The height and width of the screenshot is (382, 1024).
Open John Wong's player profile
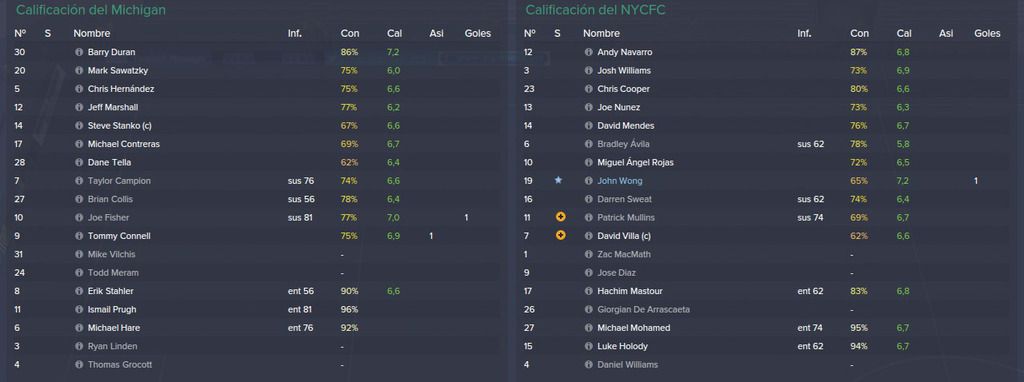tap(620, 181)
